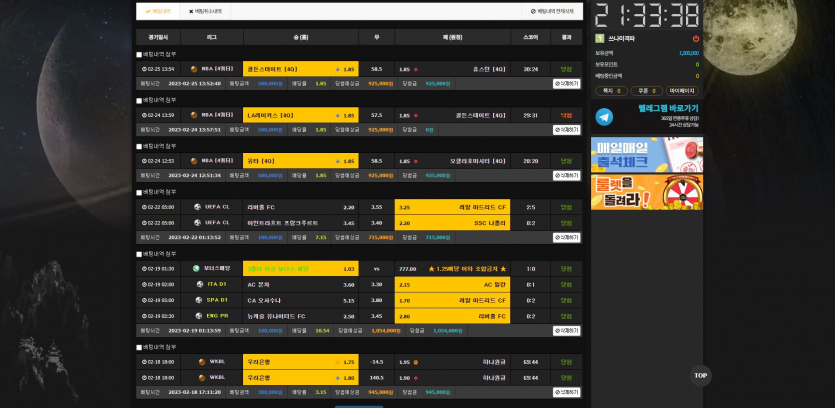
Task: Click the 쪽지 messages button
Action: [609, 90]
